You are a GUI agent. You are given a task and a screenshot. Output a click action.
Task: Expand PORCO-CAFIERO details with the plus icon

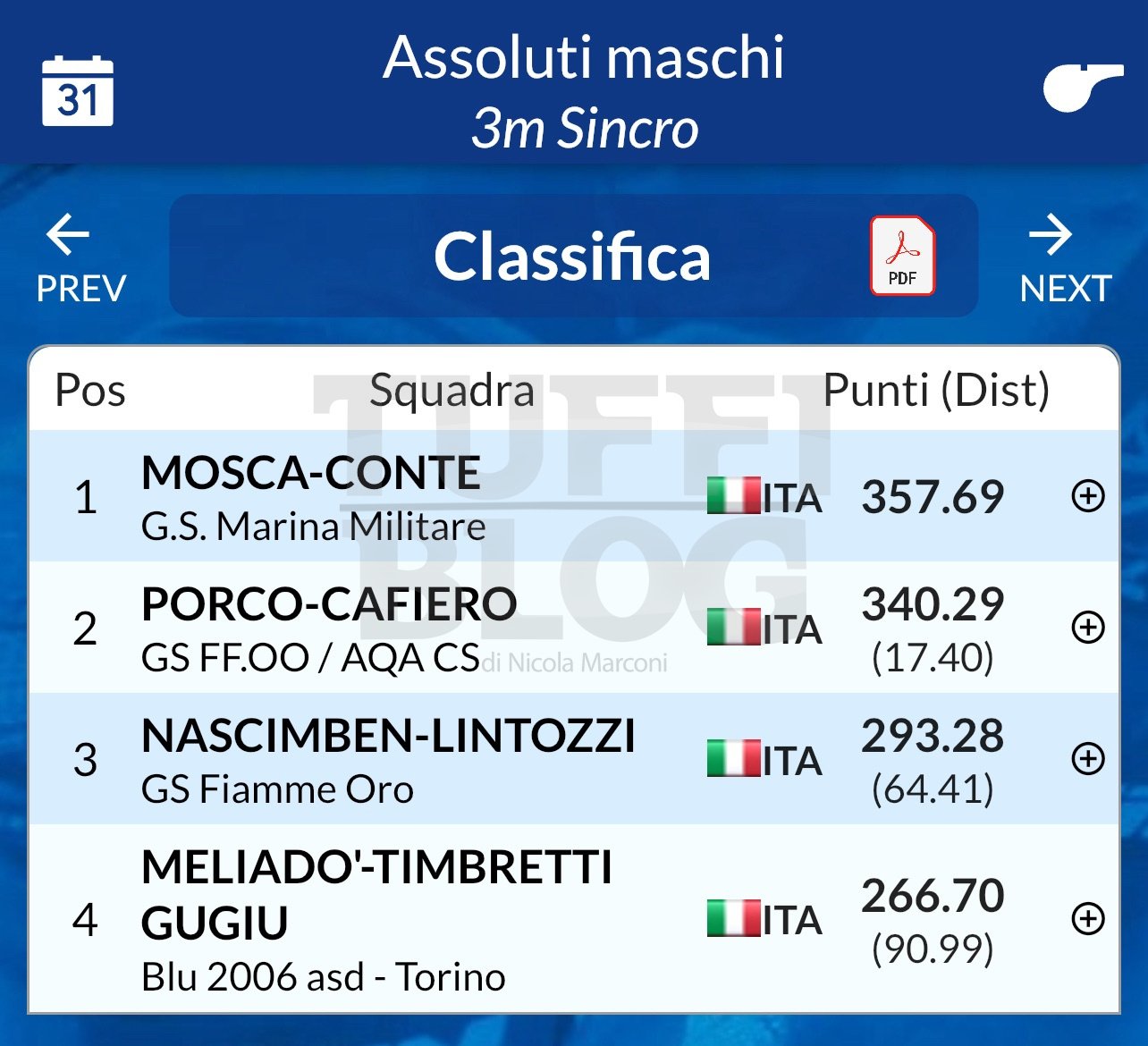(1088, 627)
